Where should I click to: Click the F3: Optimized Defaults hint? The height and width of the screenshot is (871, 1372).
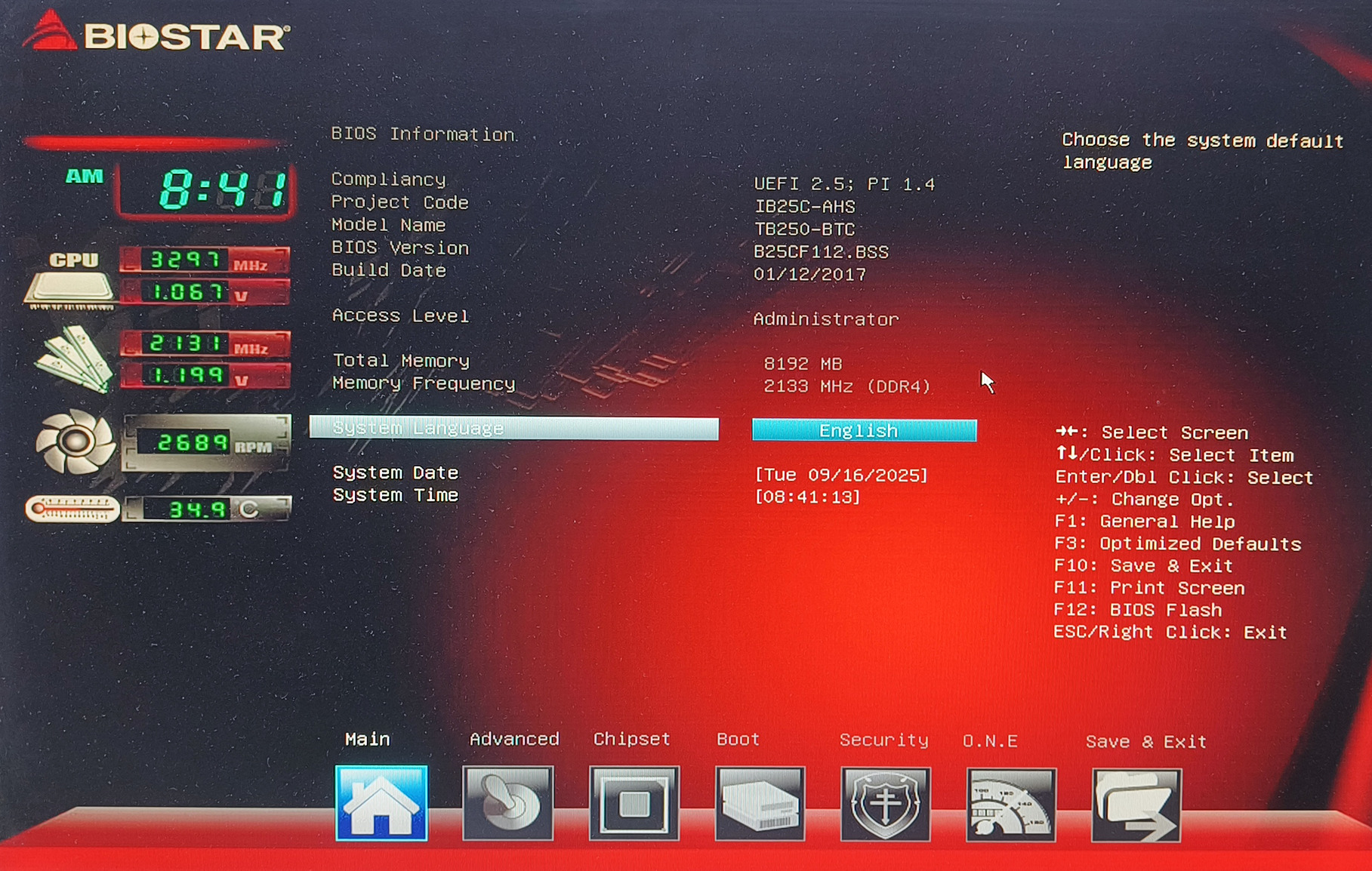[x=1178, y=544]
